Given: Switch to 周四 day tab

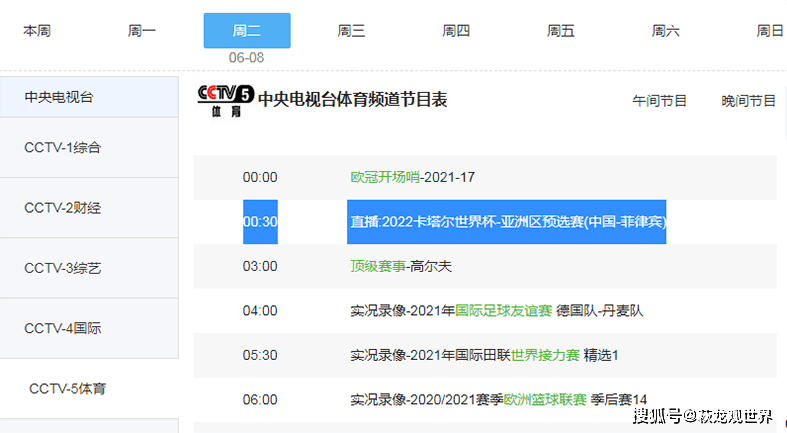Looking at the screenshot, I should (456, 31).
